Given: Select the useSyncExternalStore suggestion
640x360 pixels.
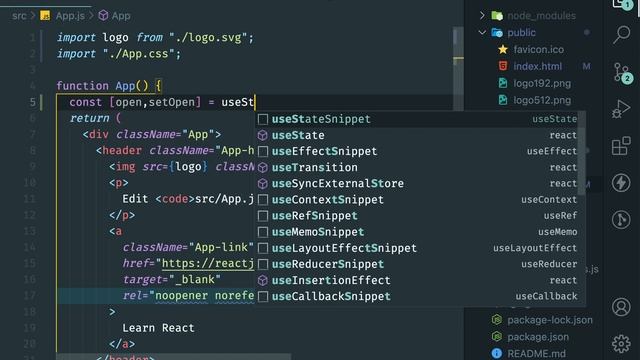Looking at the screenshot, I should [417, 184].
